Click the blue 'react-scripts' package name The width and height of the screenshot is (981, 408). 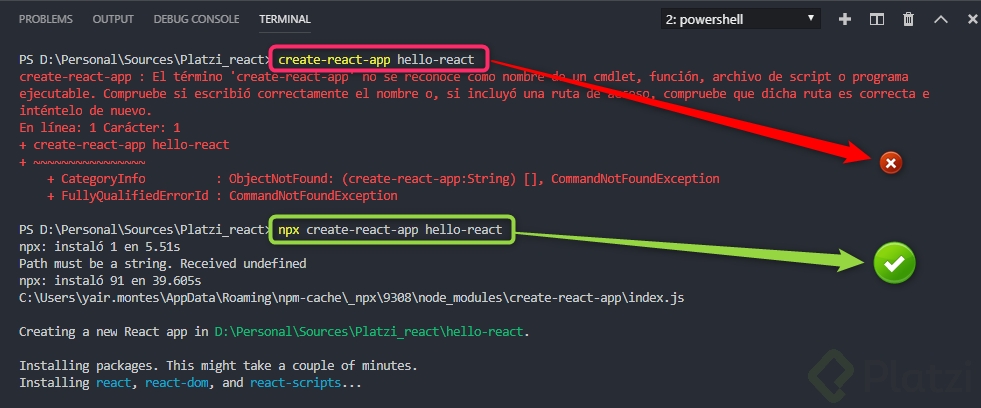295,382
